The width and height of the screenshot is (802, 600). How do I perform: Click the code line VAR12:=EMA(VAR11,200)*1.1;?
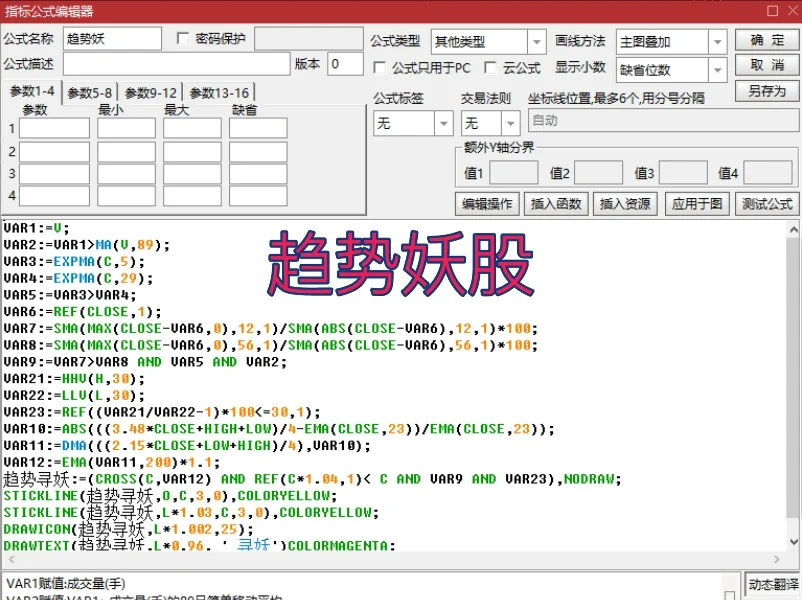pyautogui.click(x=112, y=462)
